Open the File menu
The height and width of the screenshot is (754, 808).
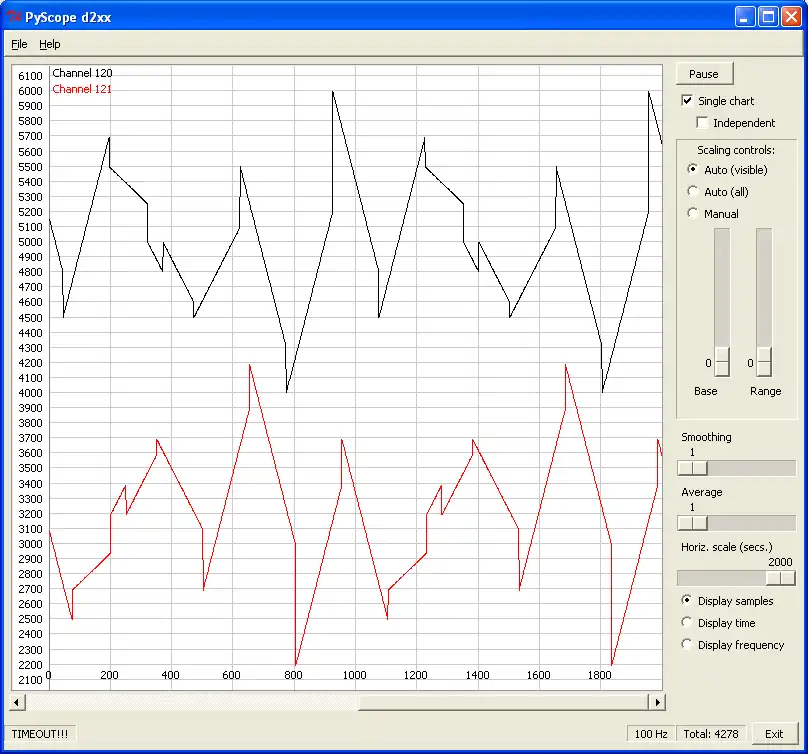point(19,44)
